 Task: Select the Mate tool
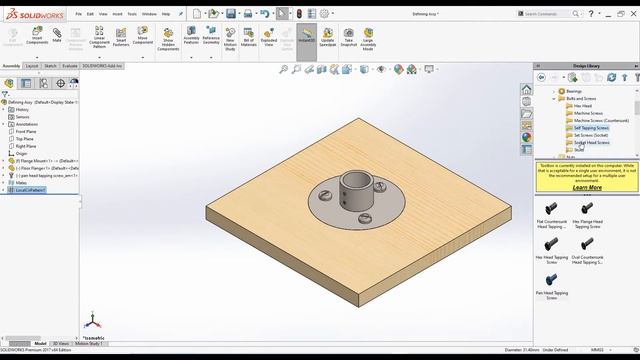pyautogui.click(x=57, y=35)
